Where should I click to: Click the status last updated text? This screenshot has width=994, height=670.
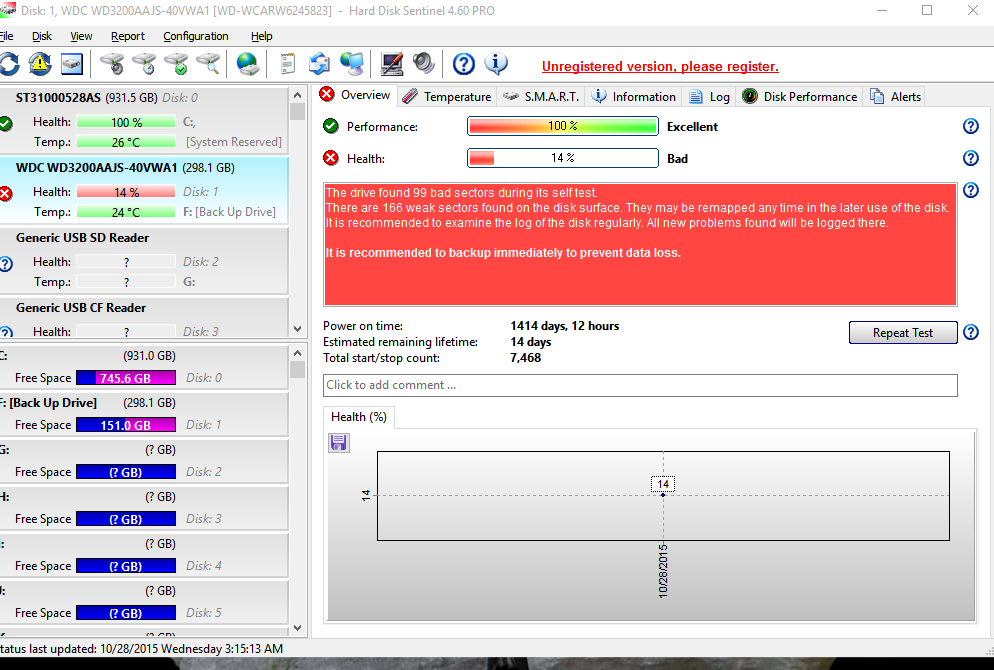pos(142,648)
